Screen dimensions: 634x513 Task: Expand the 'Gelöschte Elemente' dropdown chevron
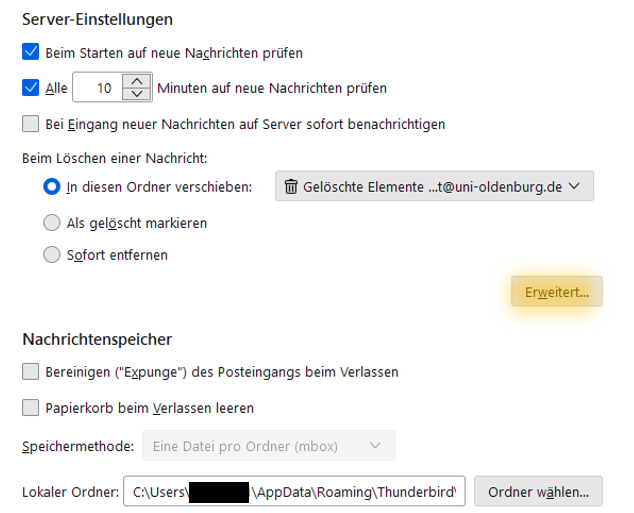click(x=574, y=187)
